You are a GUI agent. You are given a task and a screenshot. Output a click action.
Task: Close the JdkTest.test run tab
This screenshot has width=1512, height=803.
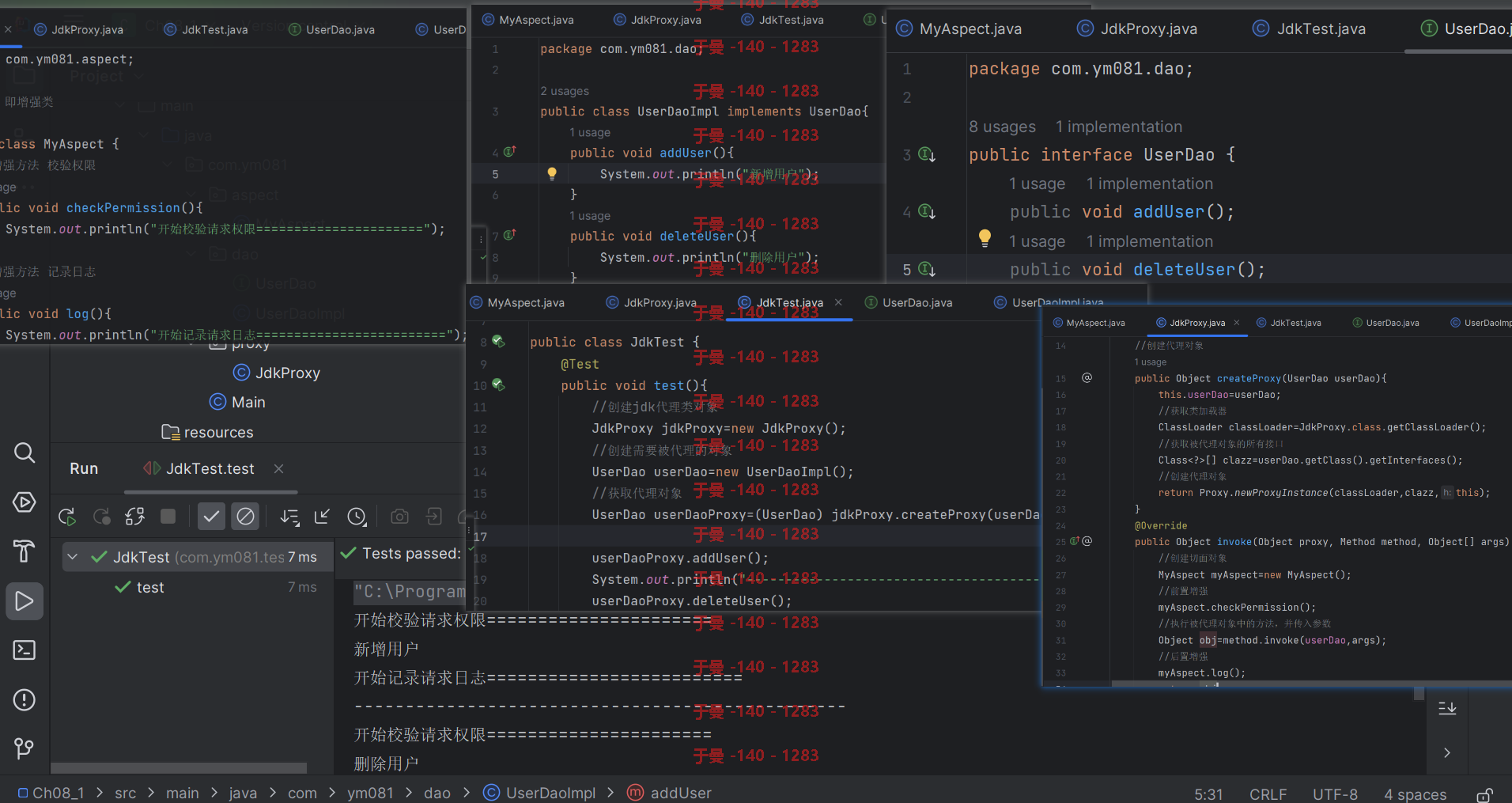point(278,468)
